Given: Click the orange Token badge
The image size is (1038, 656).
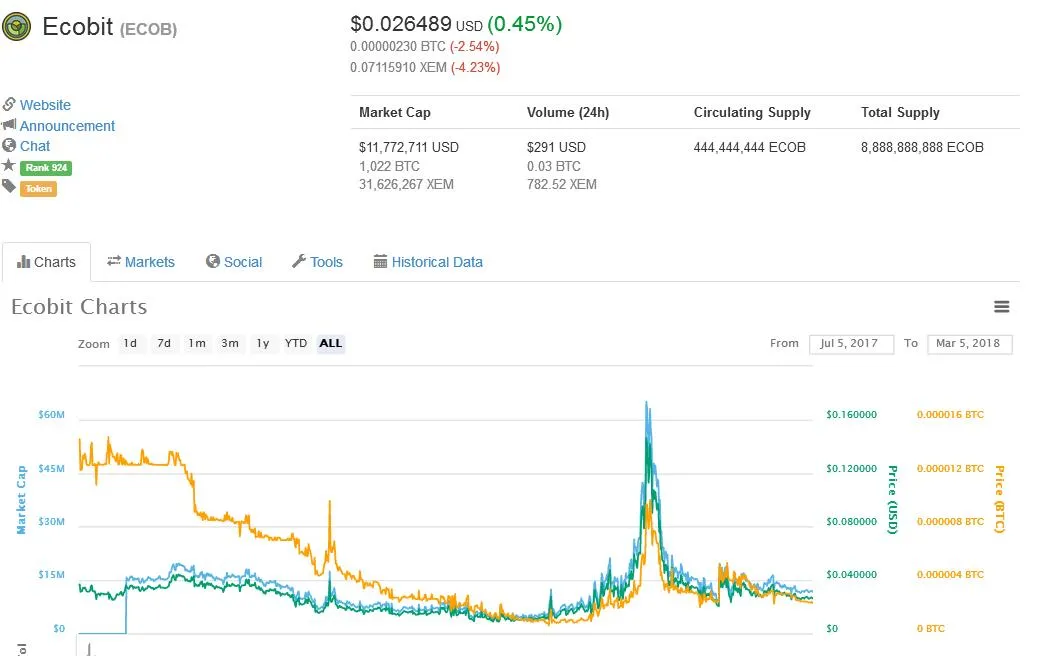Looking at the screenshot, I should 38,189.
